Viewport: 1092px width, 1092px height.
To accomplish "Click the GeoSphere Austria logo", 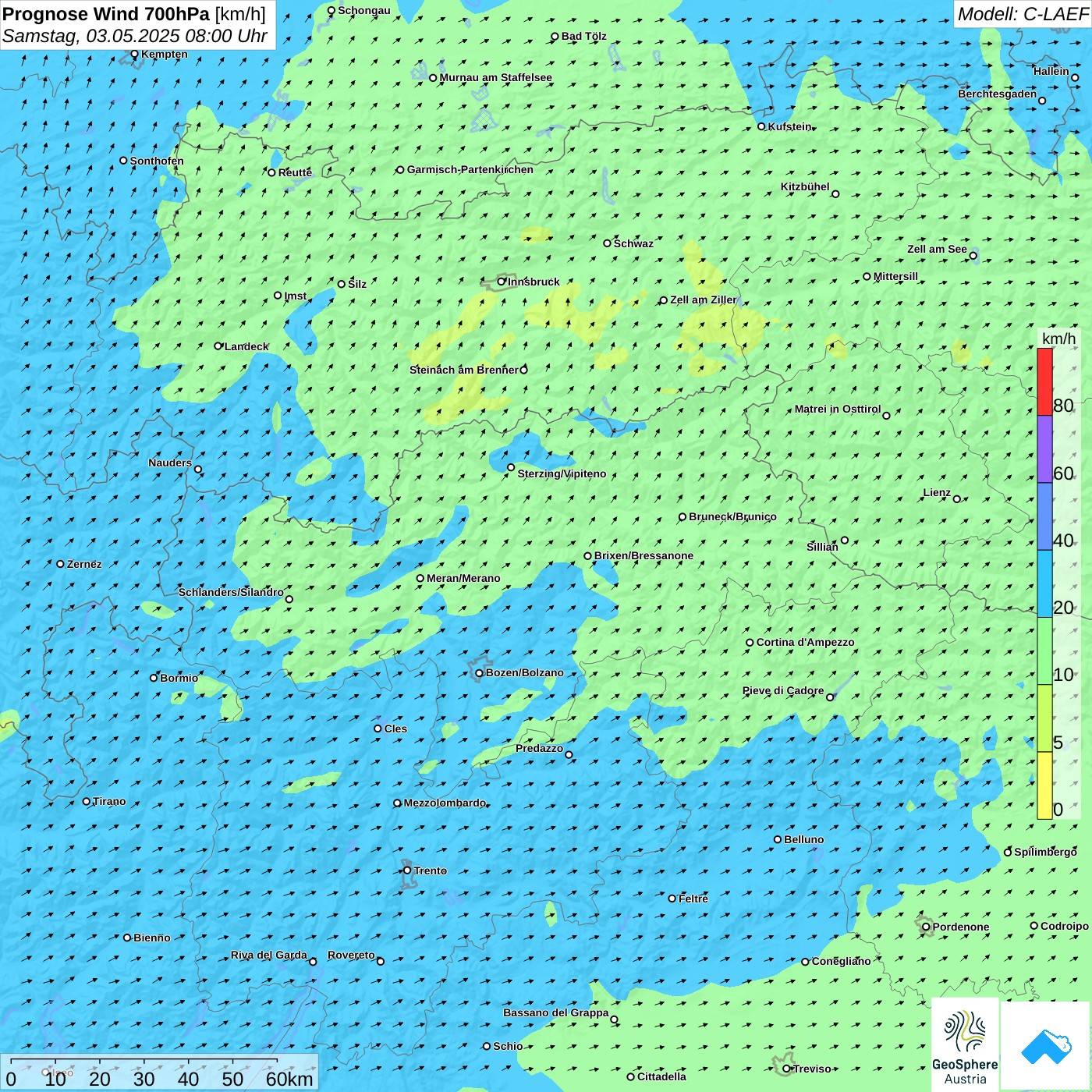I will coord(965,1045).
